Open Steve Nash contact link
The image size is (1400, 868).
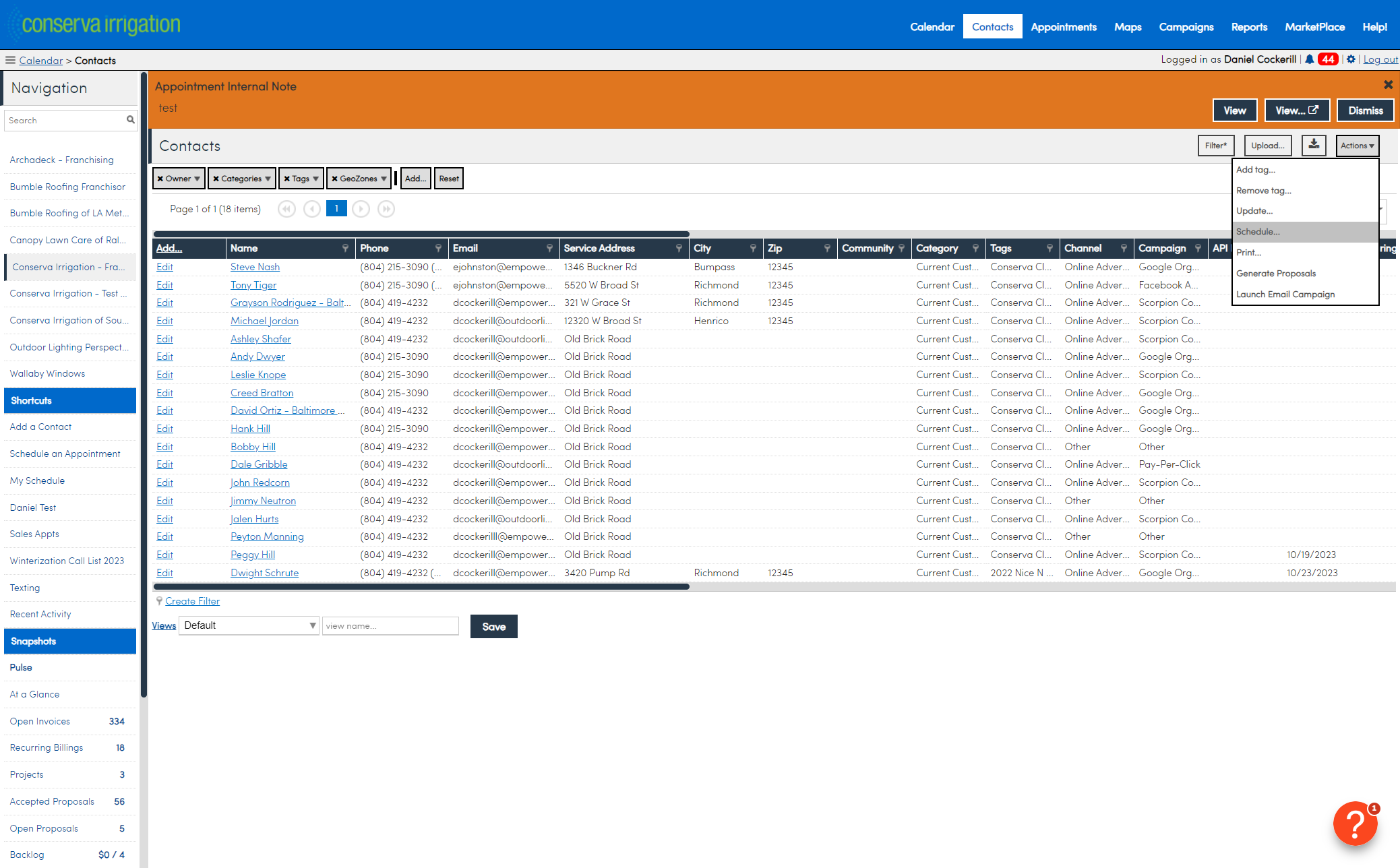pyautogui.click(x=255, y=267)
